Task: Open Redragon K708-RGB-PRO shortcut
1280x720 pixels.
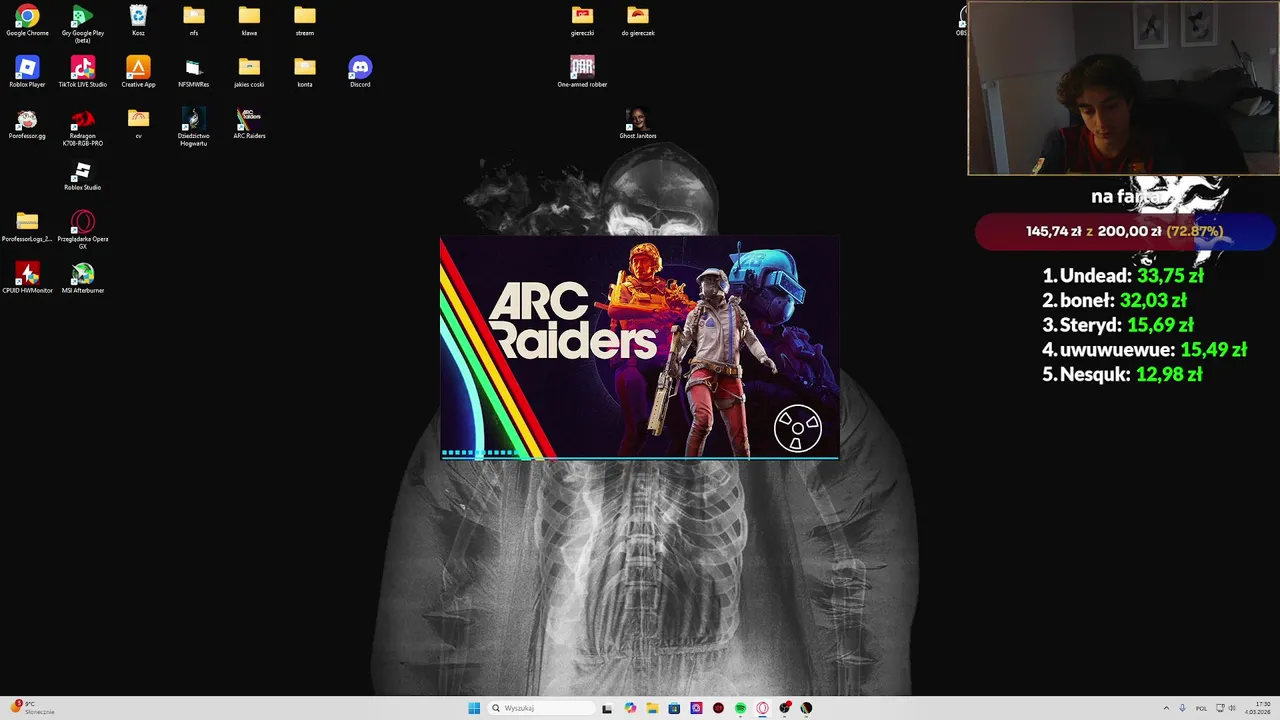Action: point(83,127)
